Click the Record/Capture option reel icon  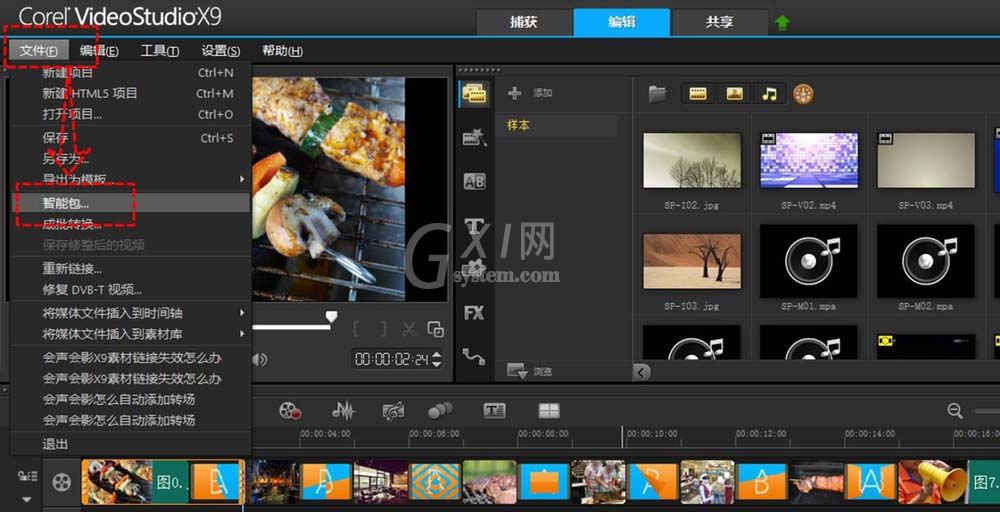(290, 411)
